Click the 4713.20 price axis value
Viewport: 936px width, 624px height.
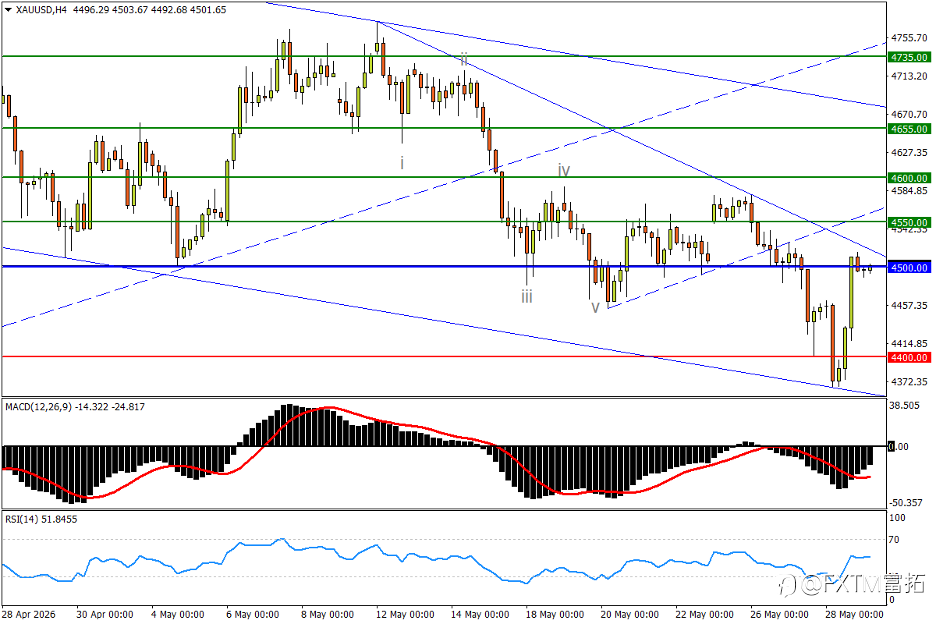click(909, 76)
